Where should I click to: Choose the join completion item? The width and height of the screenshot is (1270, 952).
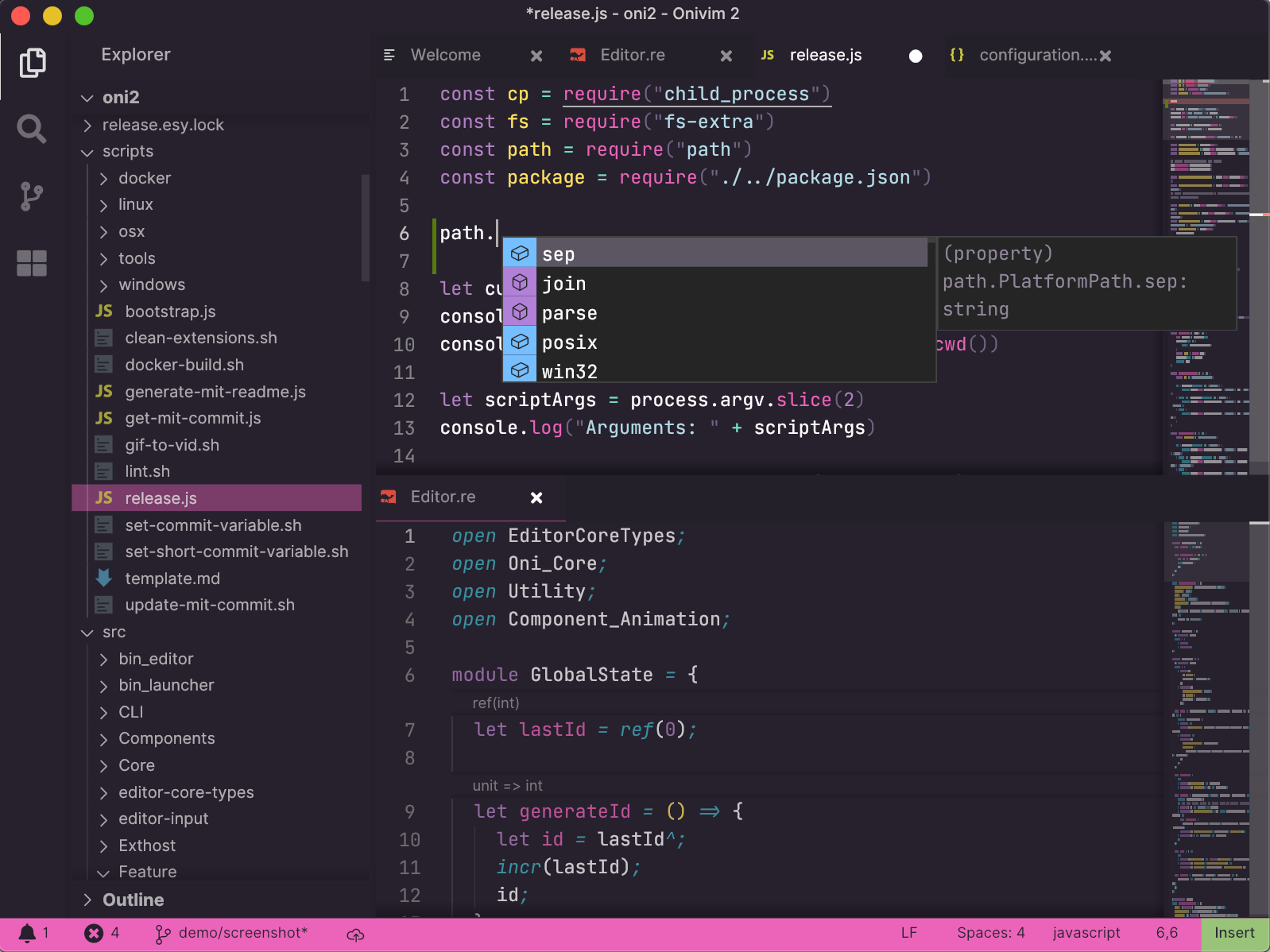(x=715, y=283)
